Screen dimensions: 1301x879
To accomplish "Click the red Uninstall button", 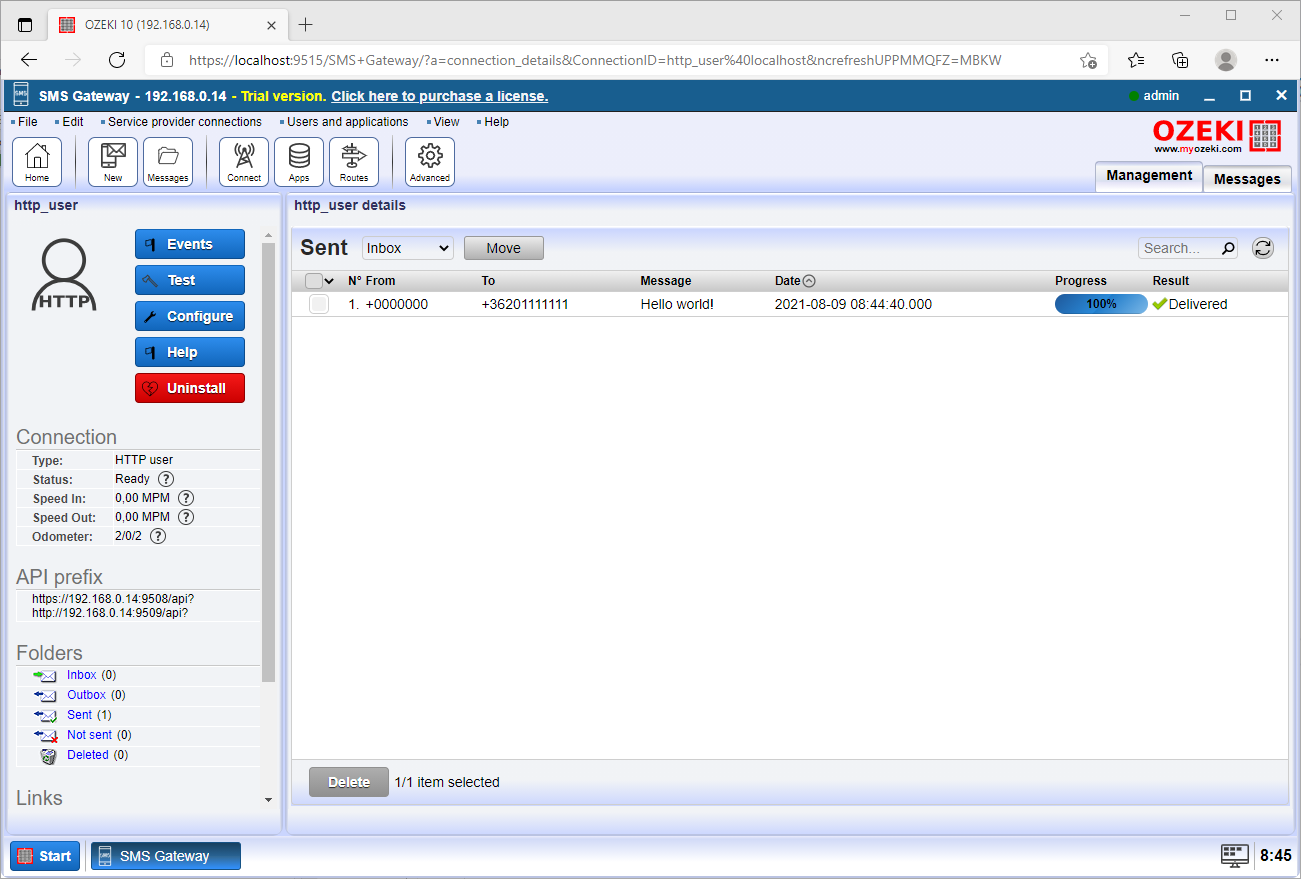I will click(190, 388).
